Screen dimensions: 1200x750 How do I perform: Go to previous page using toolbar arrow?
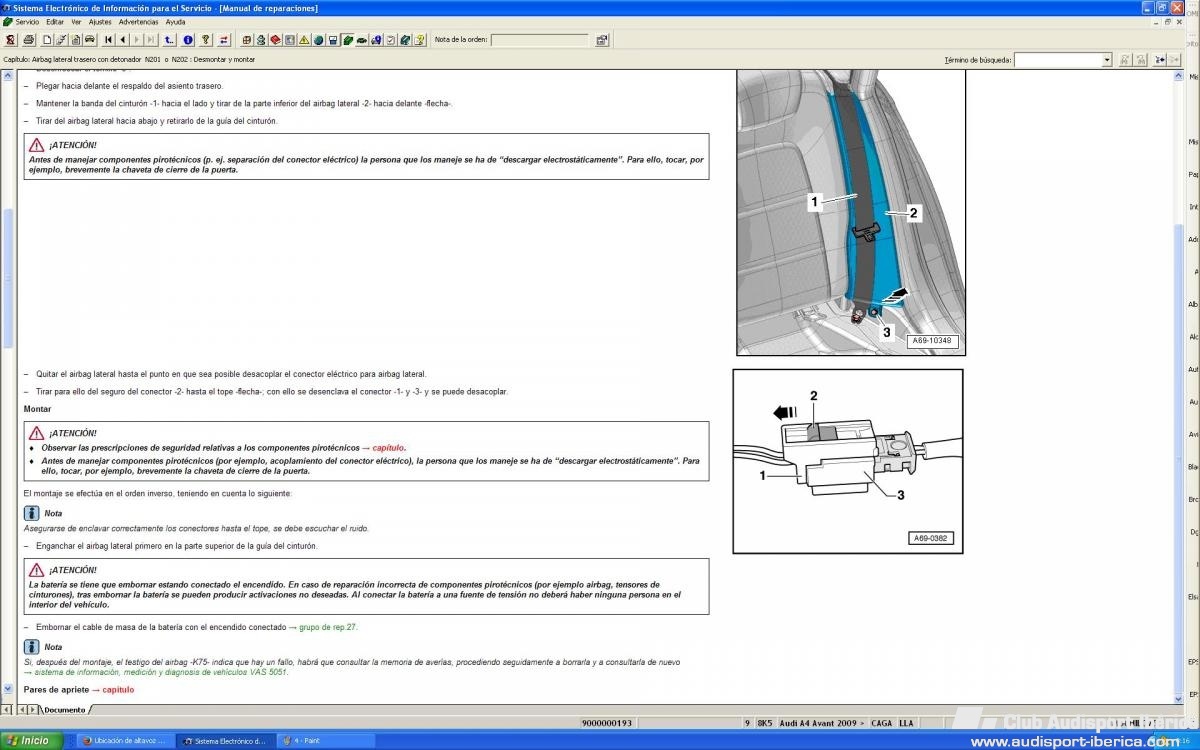122,40
